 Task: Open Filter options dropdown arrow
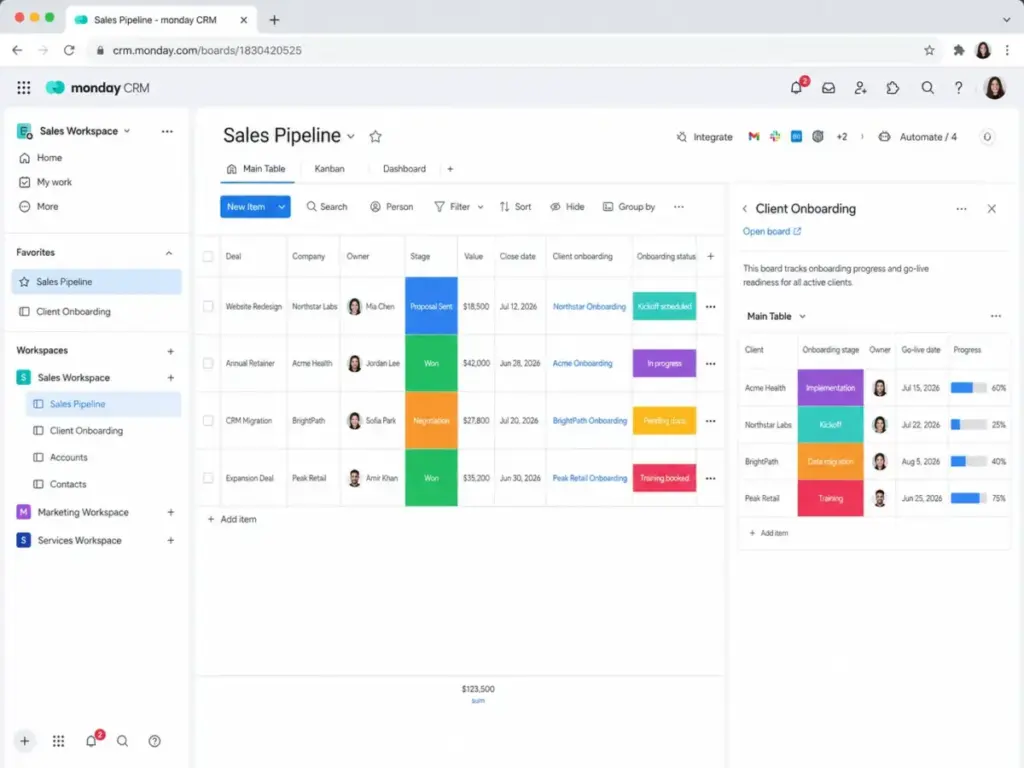tap(480, 207)
